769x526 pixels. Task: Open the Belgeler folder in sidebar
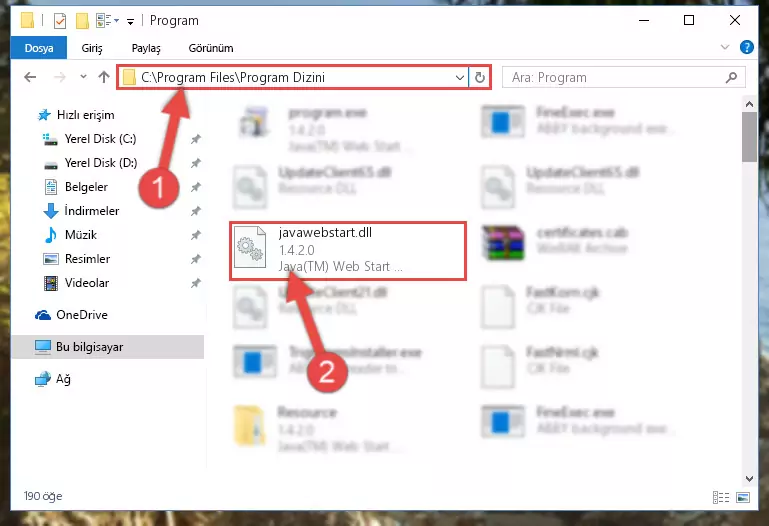click(x=86, y=187)
